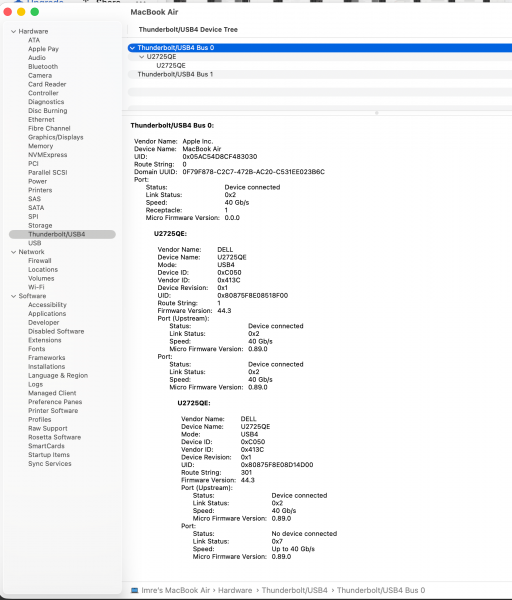Select Thunderbolt/USB4 Bus 1 row

coord(320,75)
